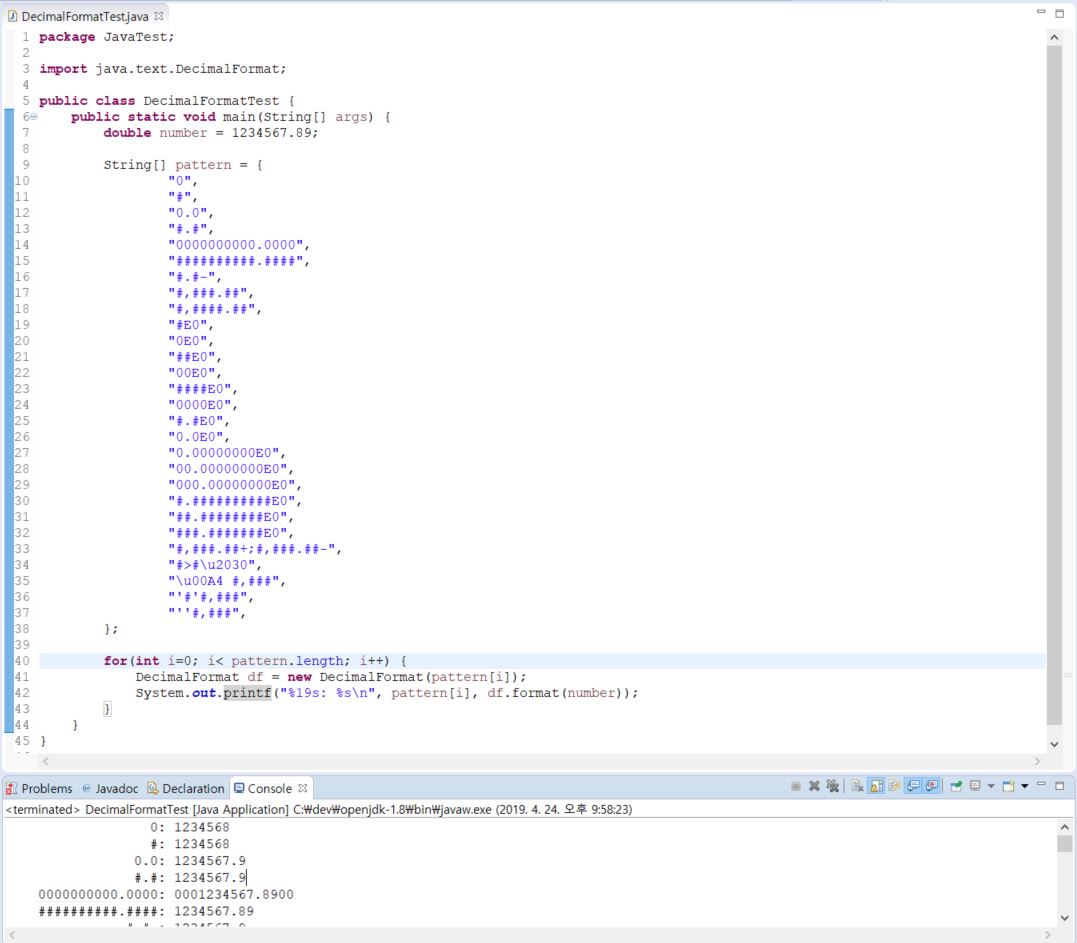
Task: Click the Console tab pin marker icon
Action: tap(303, 788)
